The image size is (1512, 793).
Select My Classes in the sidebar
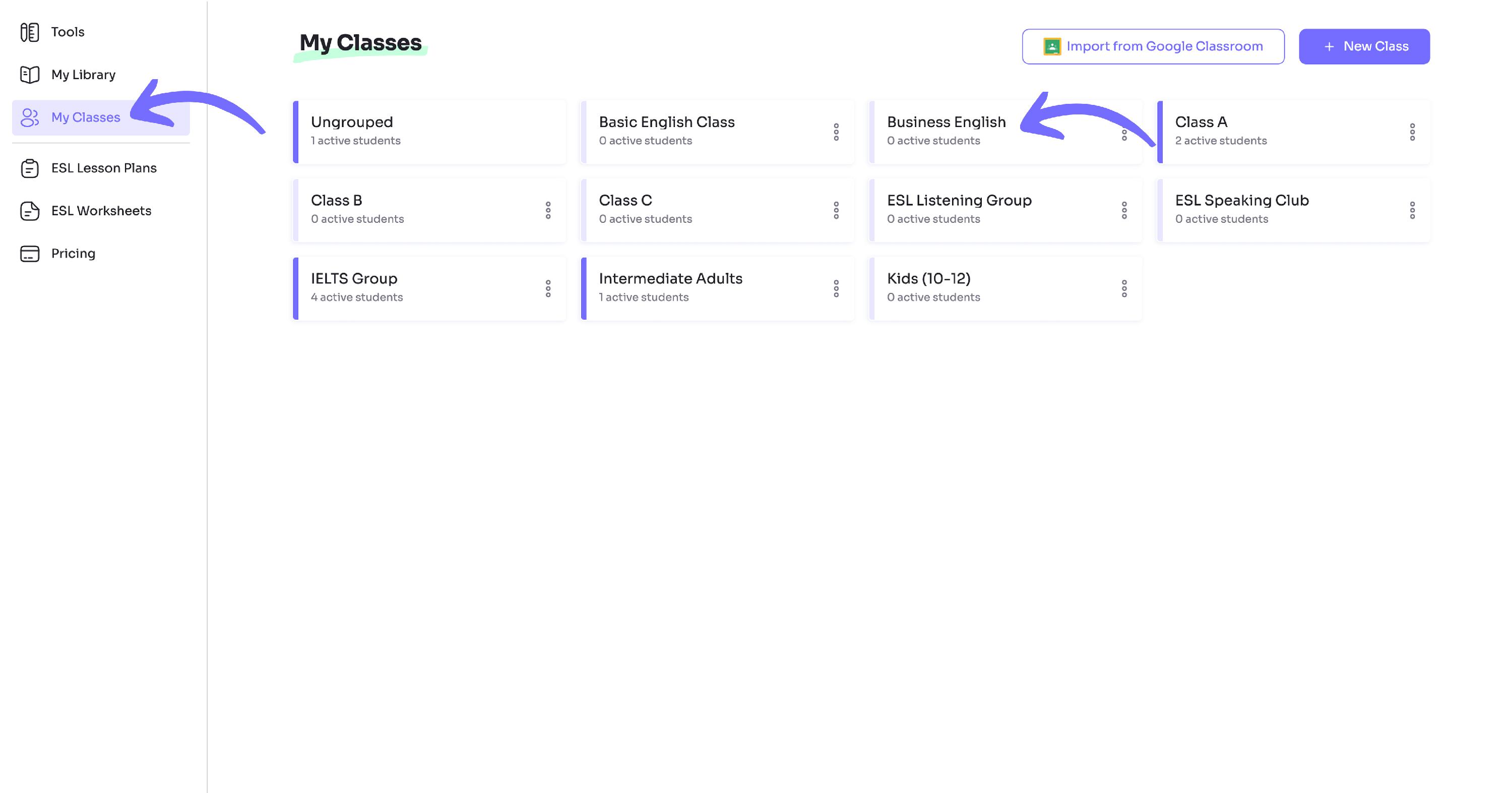tap(101, 117)
